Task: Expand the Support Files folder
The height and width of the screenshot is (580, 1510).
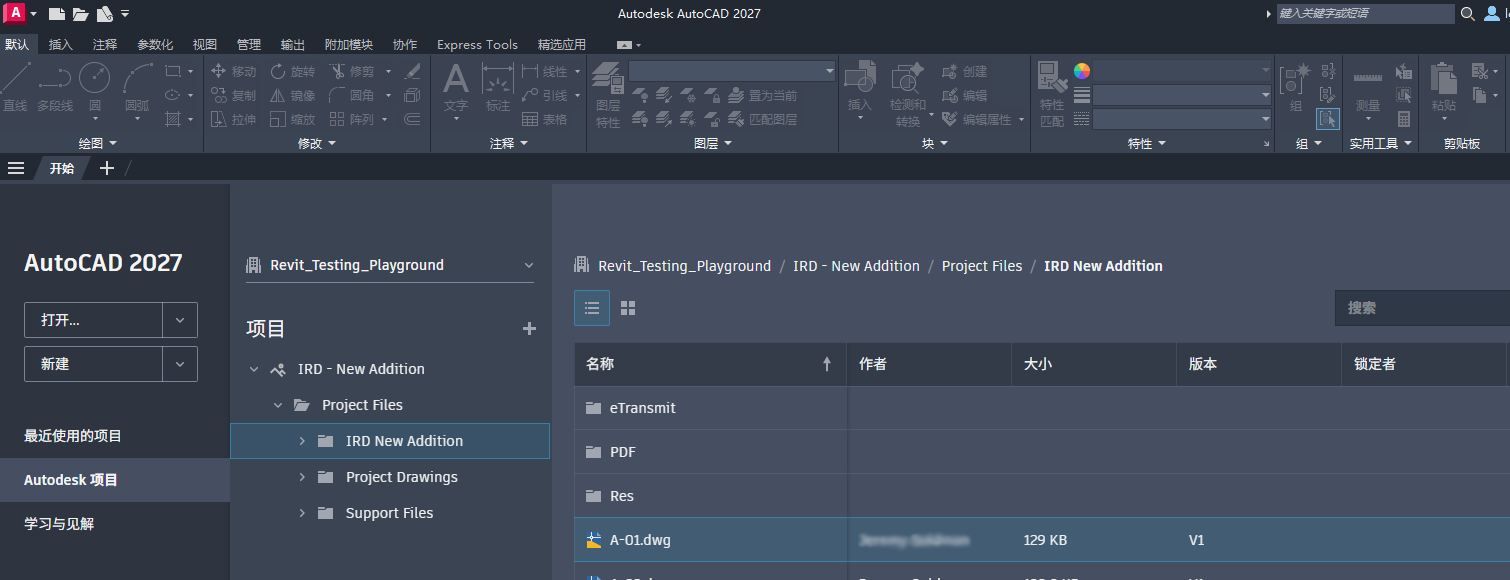Action: [302, 513]
